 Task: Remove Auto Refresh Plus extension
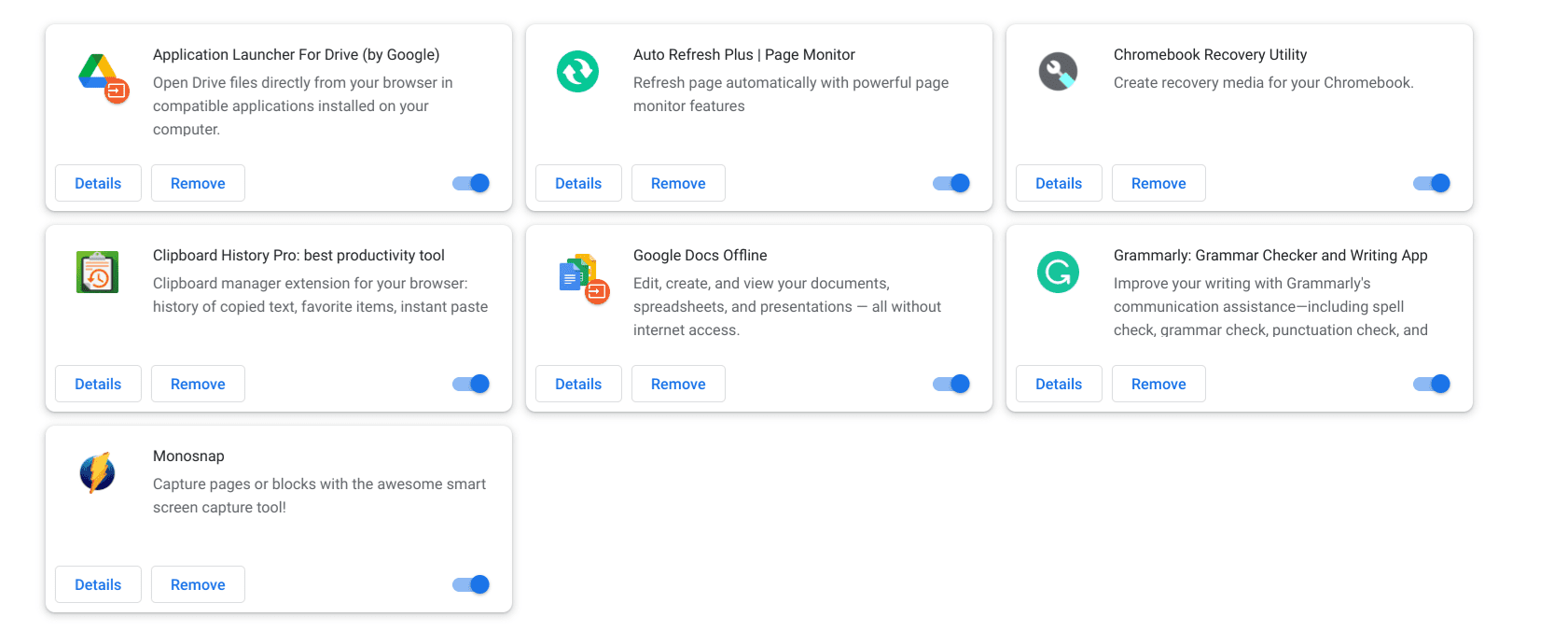pyautogui.click(x=678, y=183)
